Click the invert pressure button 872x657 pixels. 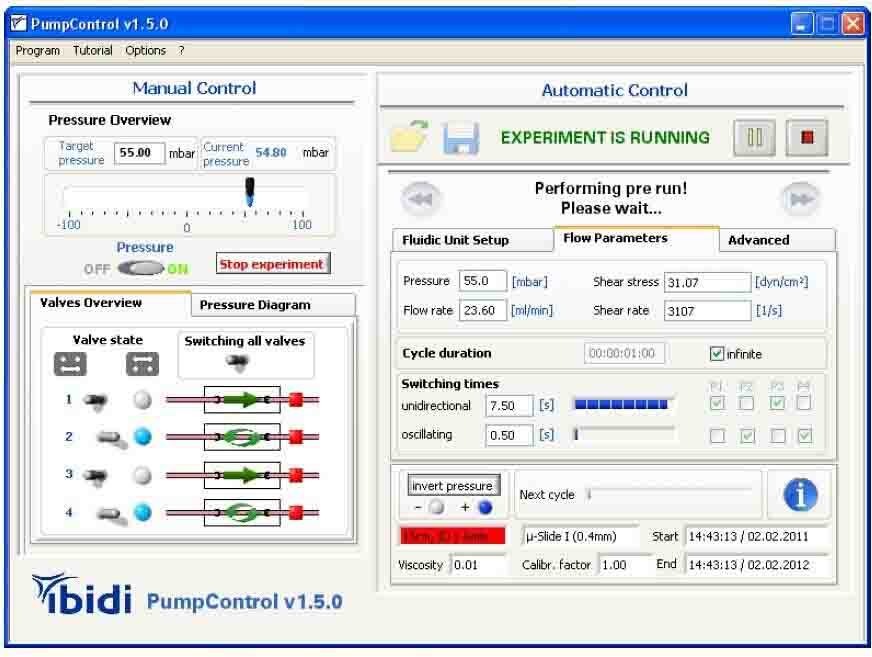click(x=454, y=486)
